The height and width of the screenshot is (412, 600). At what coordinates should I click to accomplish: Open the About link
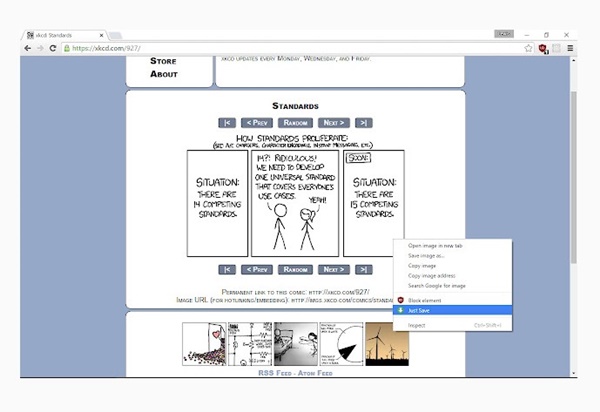164,74
